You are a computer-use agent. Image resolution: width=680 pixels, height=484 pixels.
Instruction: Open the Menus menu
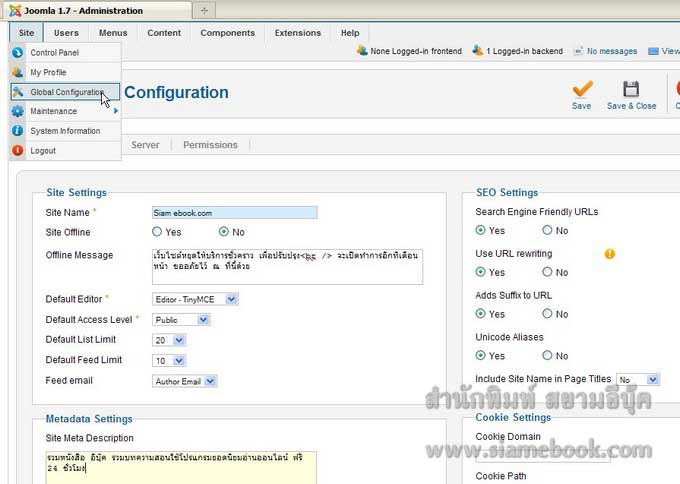point(113,33)
